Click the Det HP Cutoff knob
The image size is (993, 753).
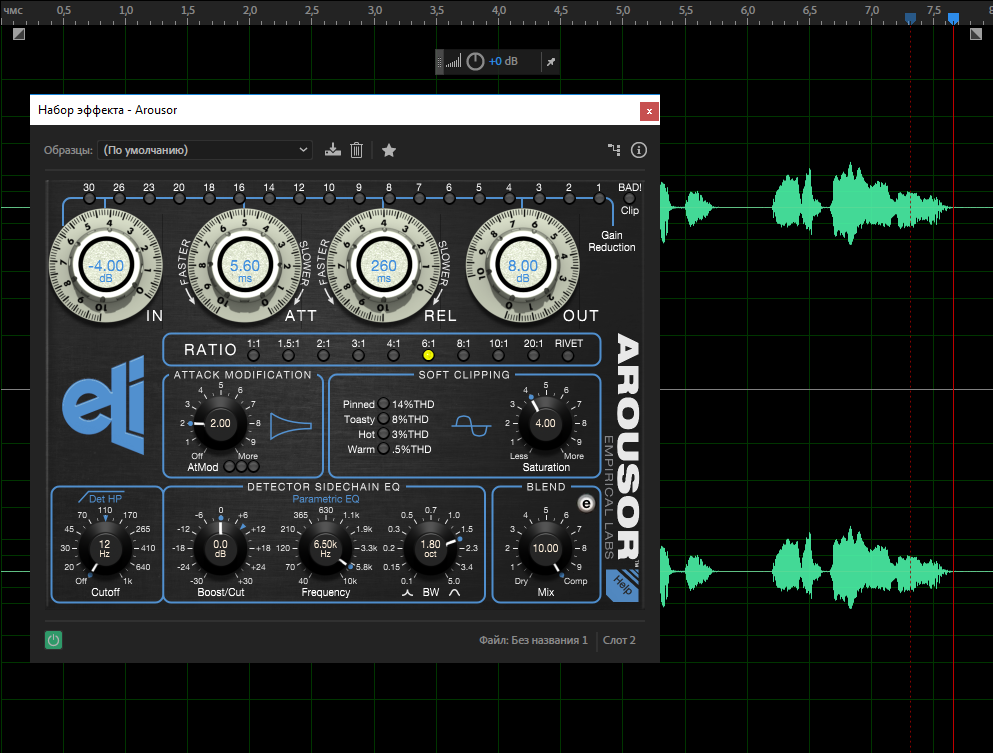tap(104, 548)
